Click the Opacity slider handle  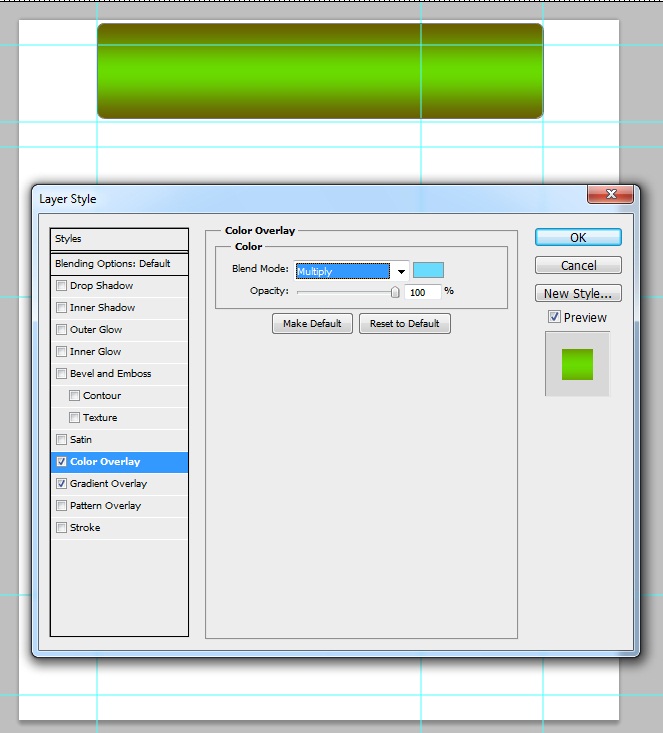pyautogui.click(x=395, y=292)
